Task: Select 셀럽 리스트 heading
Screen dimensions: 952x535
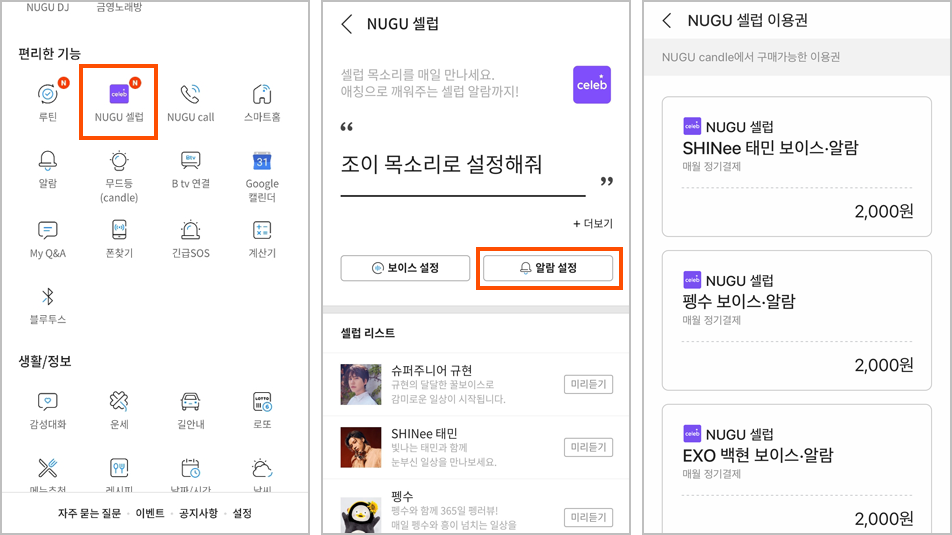Action: tap(367, 333)
